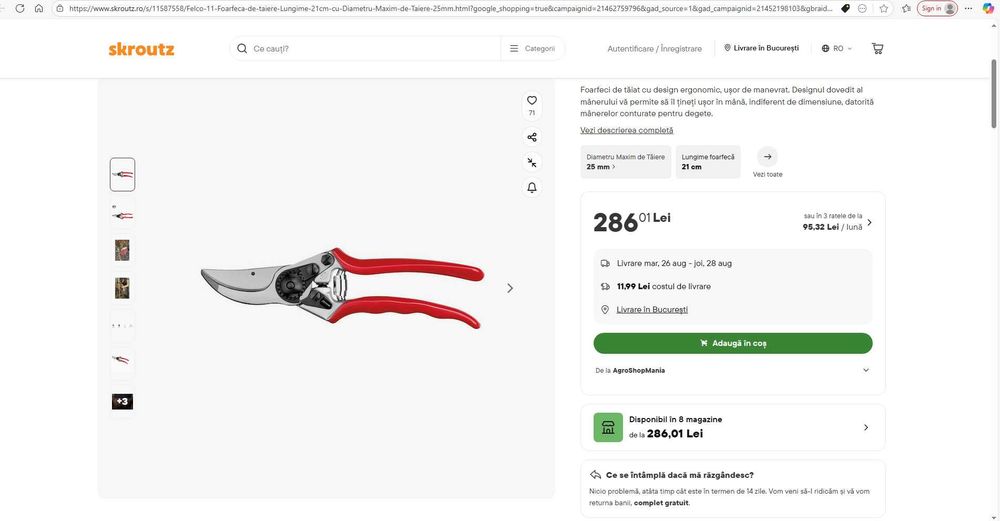Viewport: 1000px width, 521px height.
Task: Click the compare arrows icon
Action: [531, 163]
